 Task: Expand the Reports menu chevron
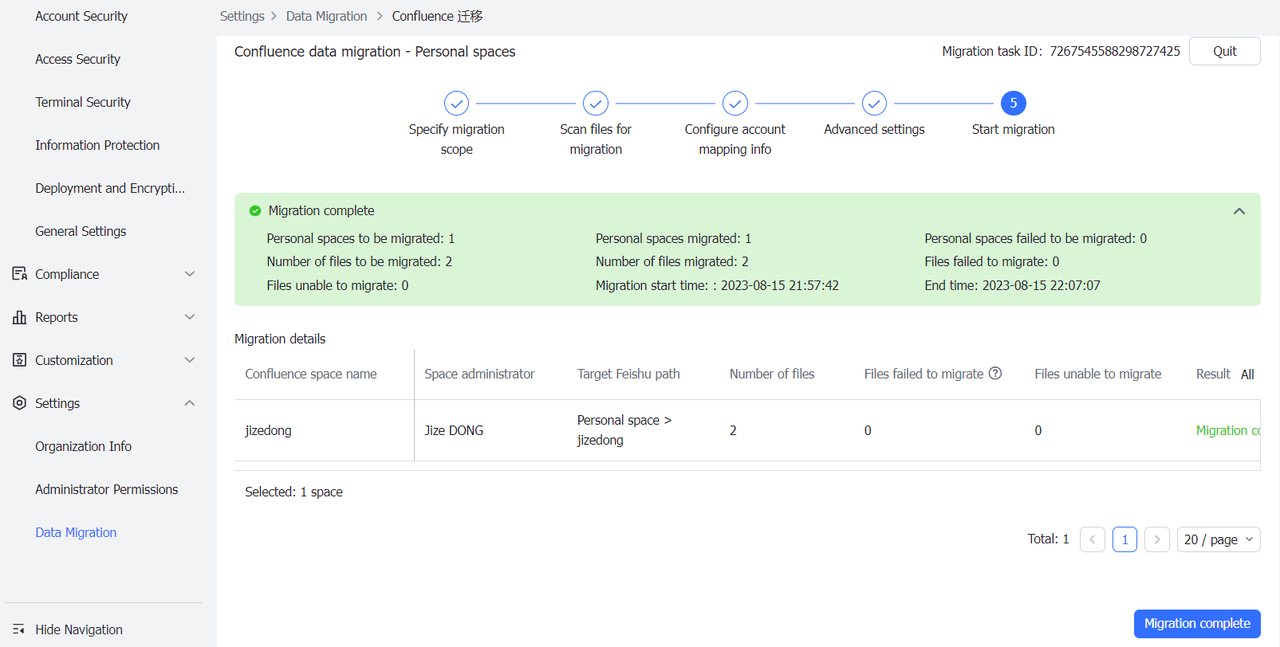tap(190, 317)
